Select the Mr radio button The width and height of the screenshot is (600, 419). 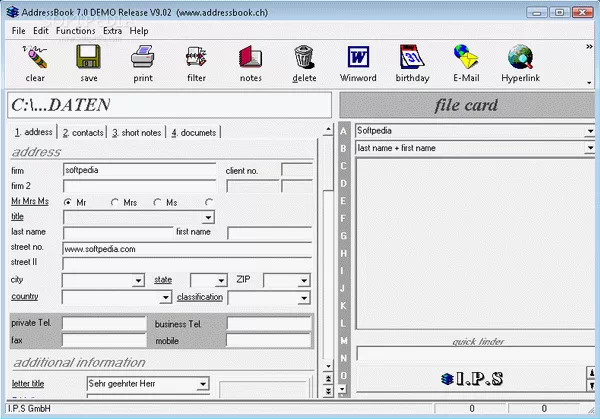point(68,202)
